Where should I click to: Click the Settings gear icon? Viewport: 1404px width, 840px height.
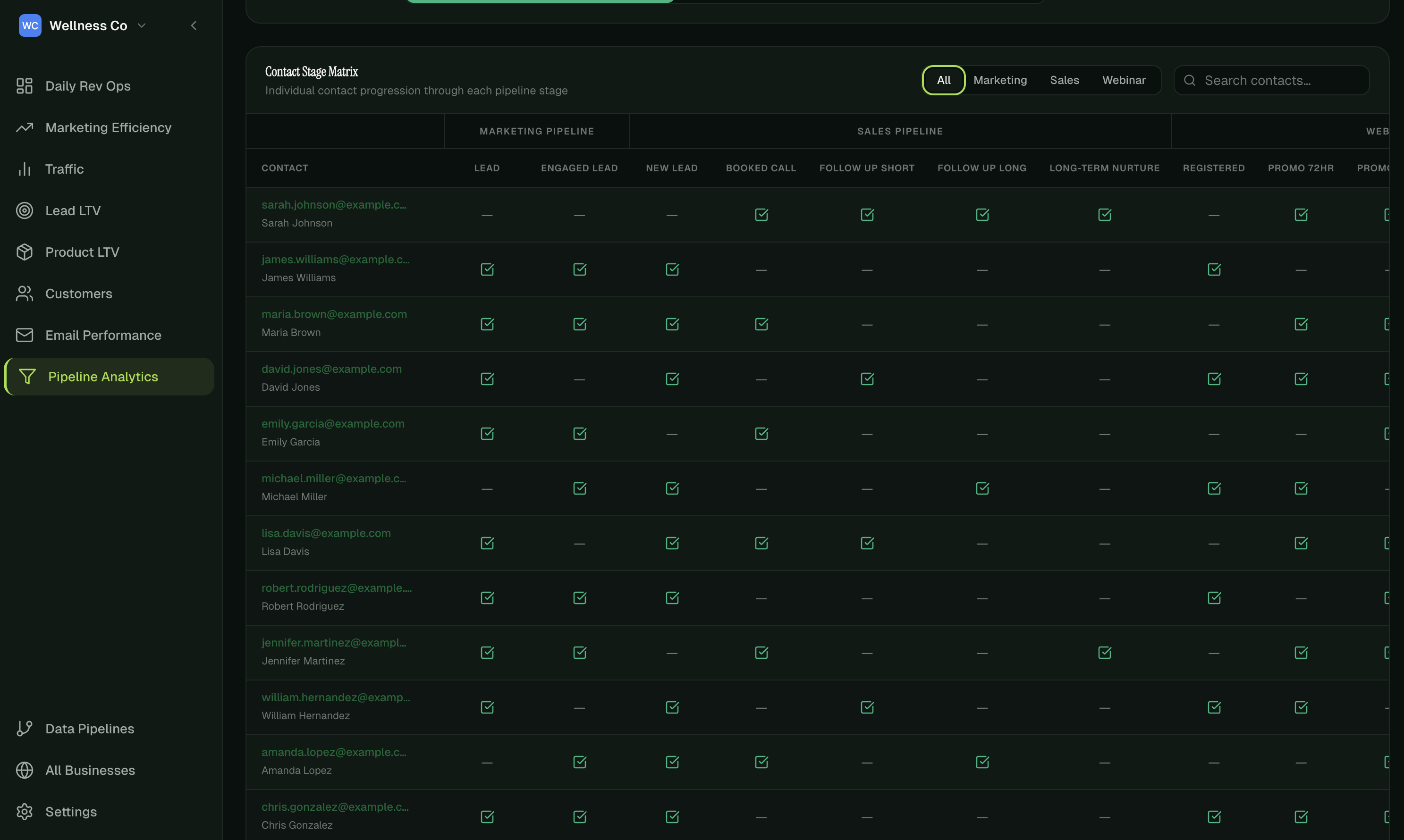pos(25,812)
